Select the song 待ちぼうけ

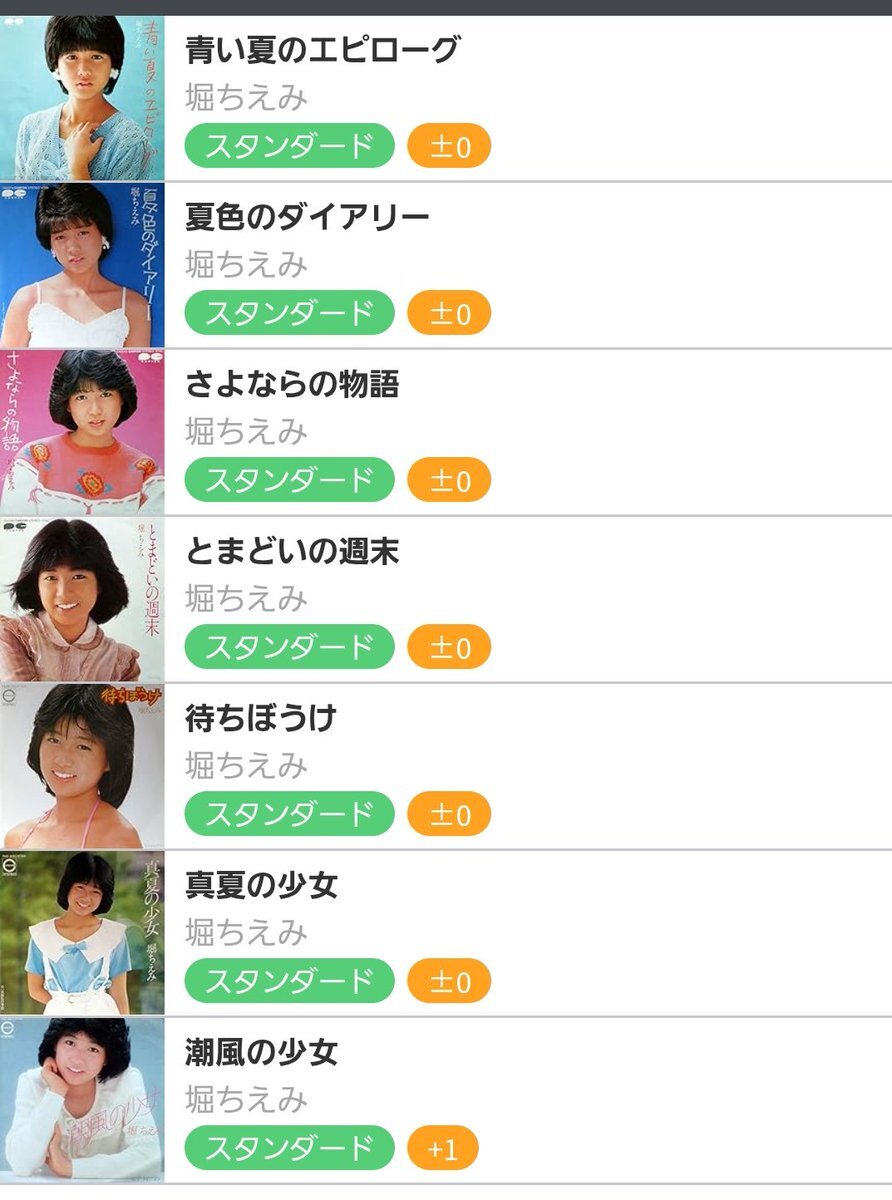tap(261, 717)
